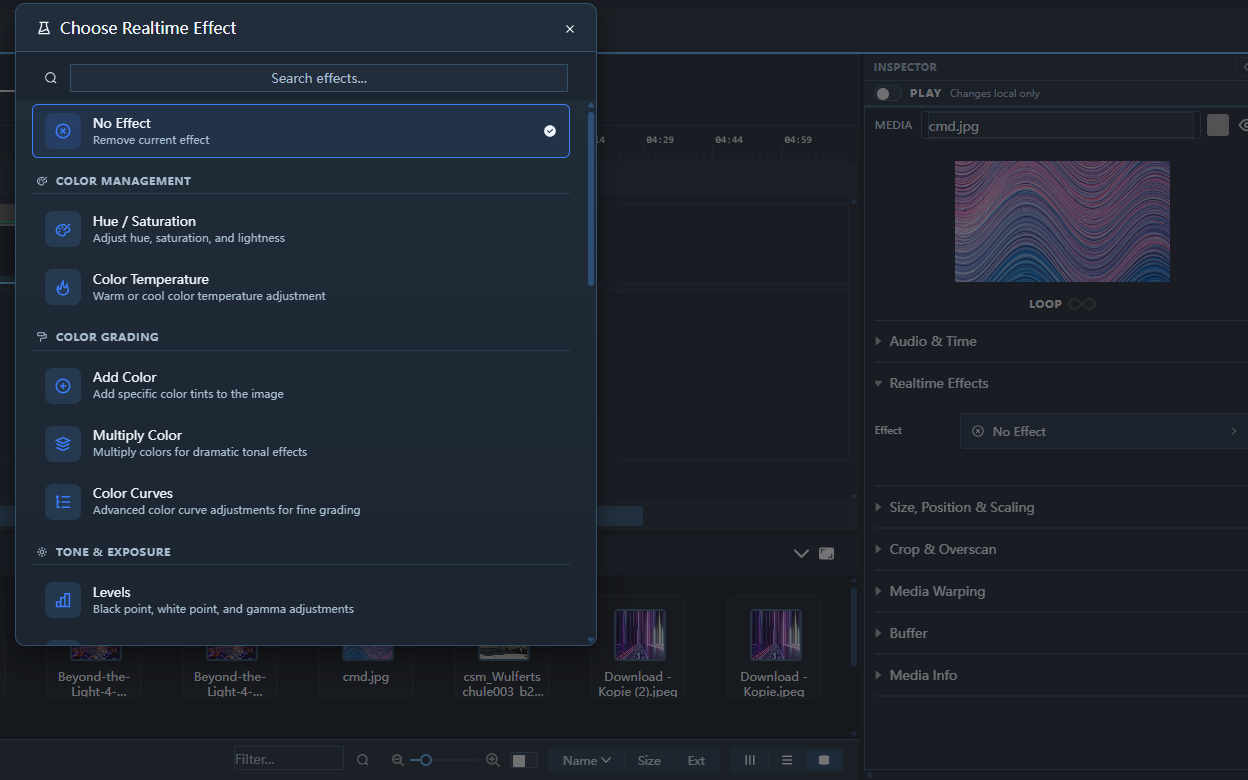This screenshot has width=1248, height=780.
Task: Click the COLOR MANAGEMENT section header
Action: (x=123, y=181)
